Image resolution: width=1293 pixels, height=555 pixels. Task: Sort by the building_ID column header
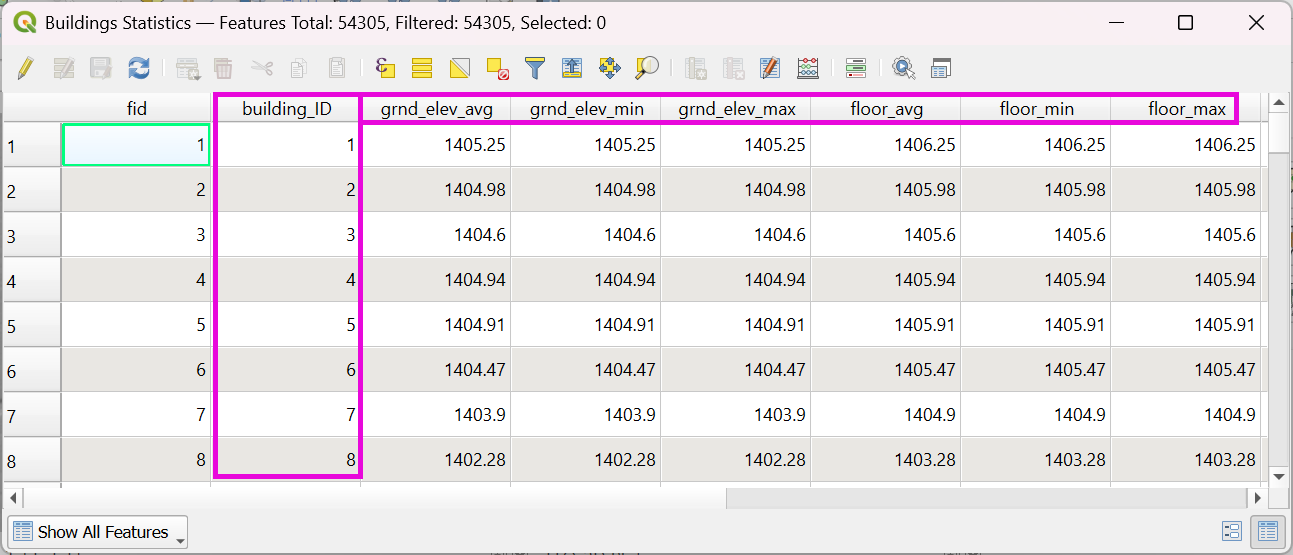click(x=287, y=109)
